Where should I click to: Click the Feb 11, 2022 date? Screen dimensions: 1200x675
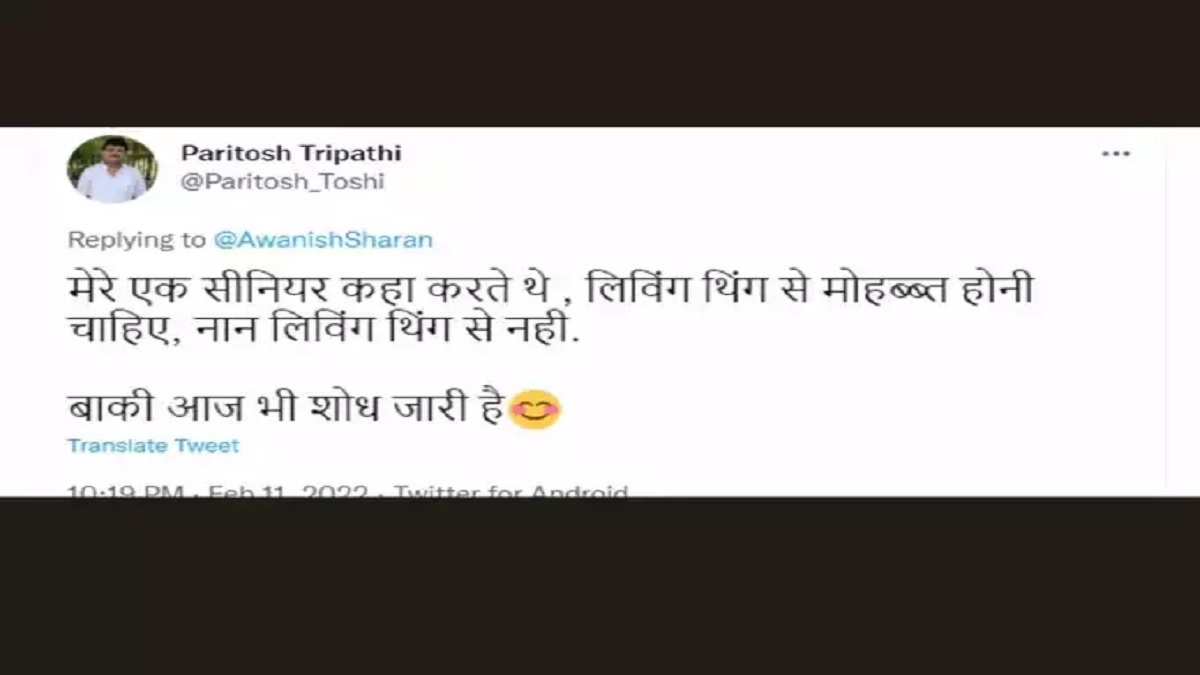[288, 492]
